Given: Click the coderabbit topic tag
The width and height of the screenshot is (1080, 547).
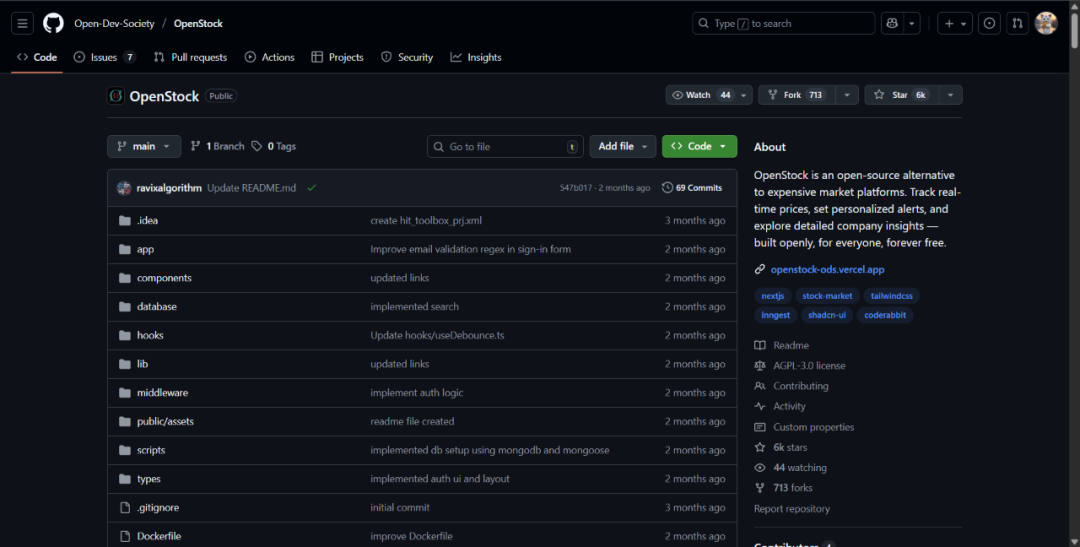Looking at the screenshot, I should [885, 315].
